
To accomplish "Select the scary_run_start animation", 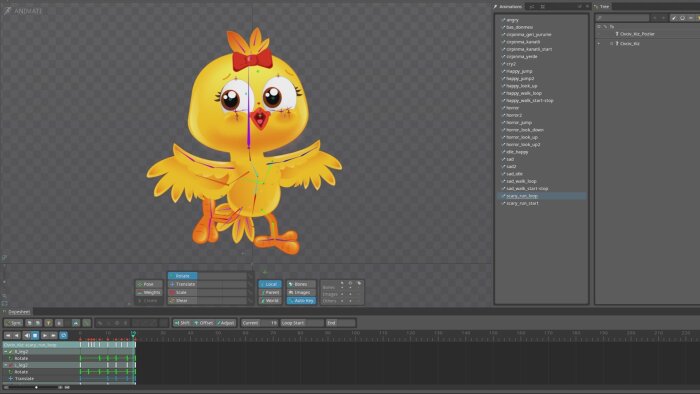I will pos(522,203).
